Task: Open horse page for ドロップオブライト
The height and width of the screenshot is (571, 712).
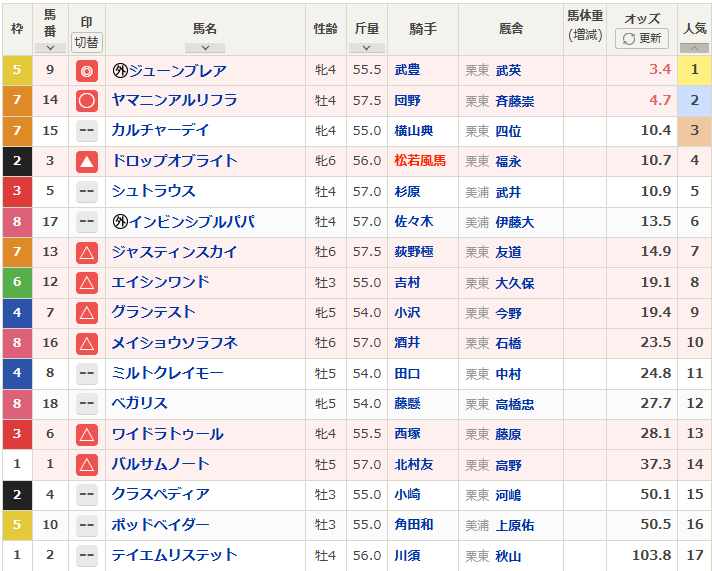Action: point(174,161)
